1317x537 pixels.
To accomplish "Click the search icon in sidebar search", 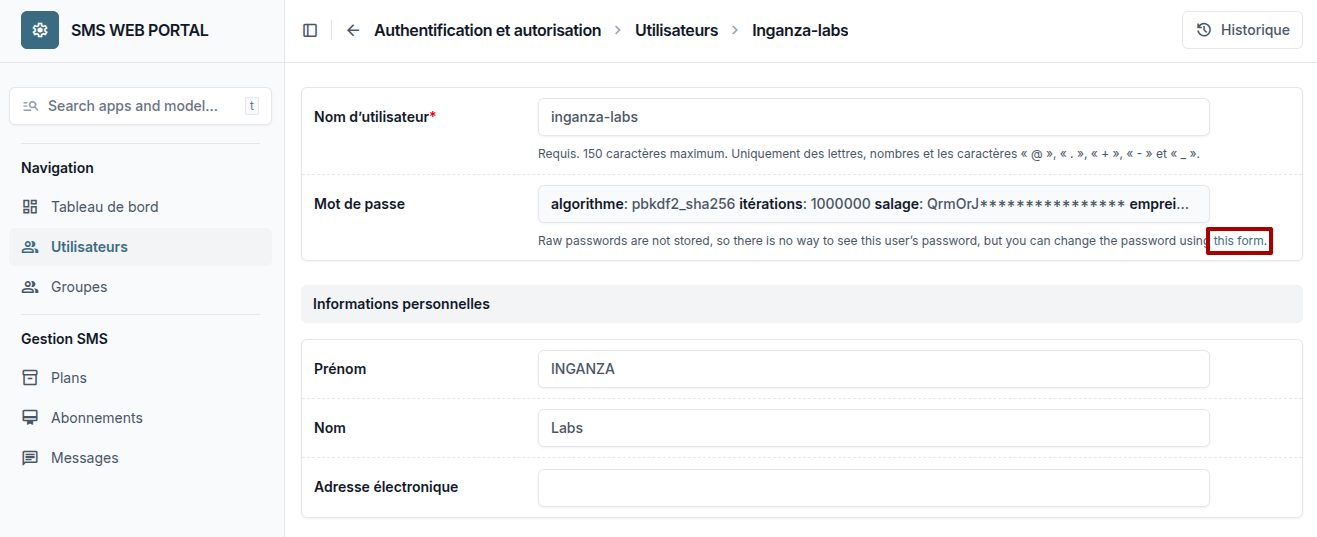I will coord(30,106).
